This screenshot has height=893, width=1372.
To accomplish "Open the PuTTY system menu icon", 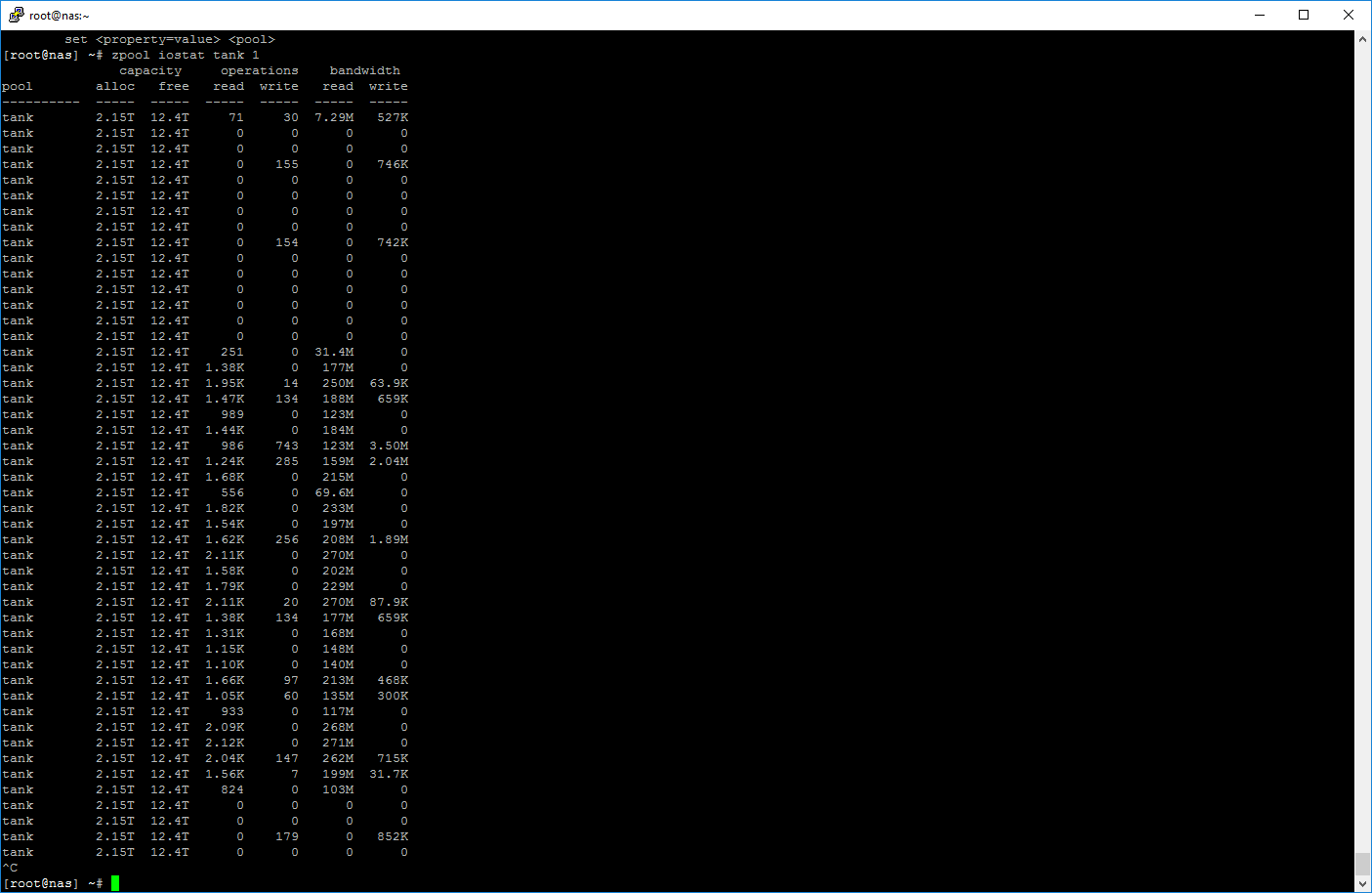I will coord(16,15).
